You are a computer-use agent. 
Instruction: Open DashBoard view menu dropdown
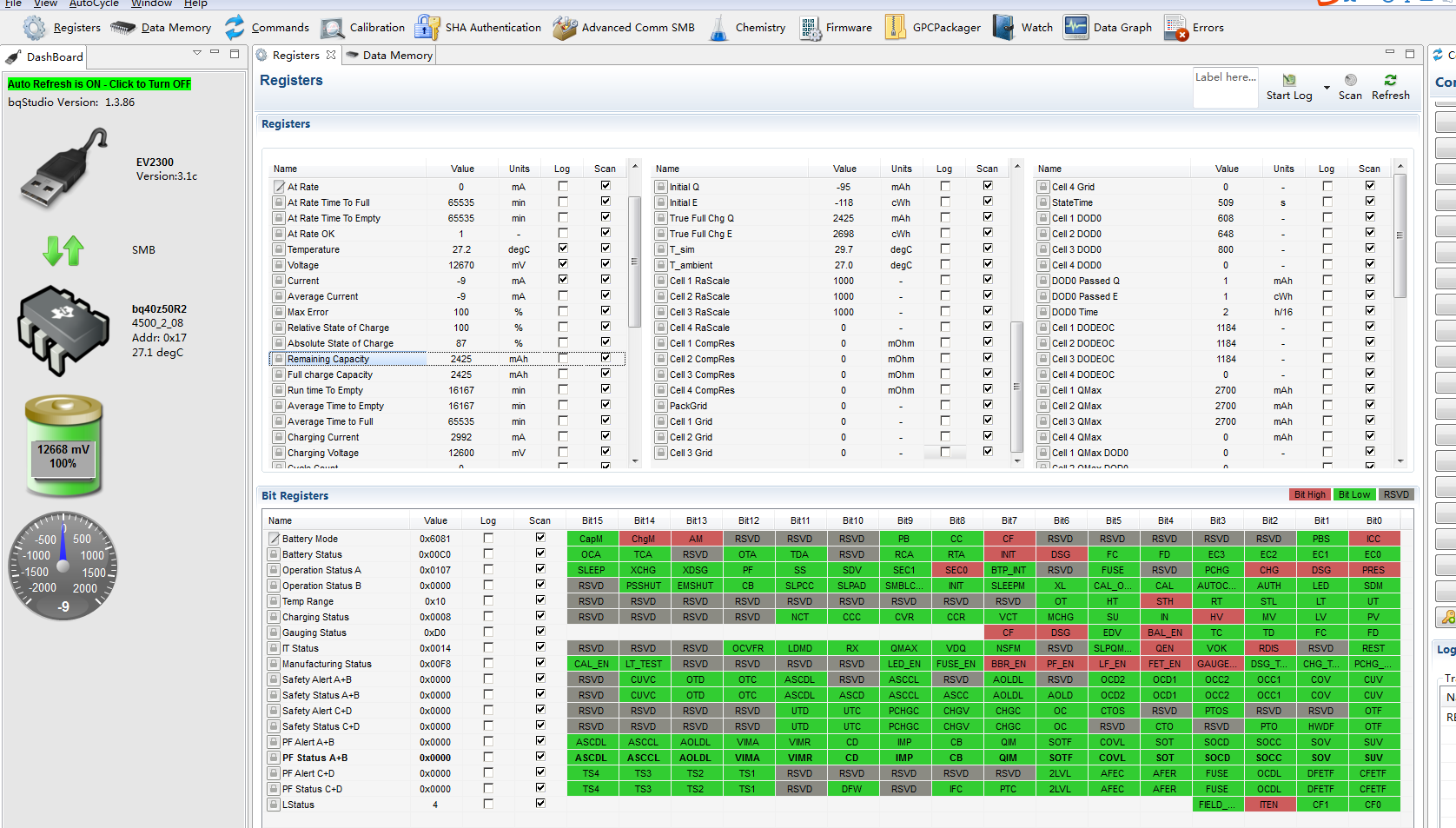(197, 54)
